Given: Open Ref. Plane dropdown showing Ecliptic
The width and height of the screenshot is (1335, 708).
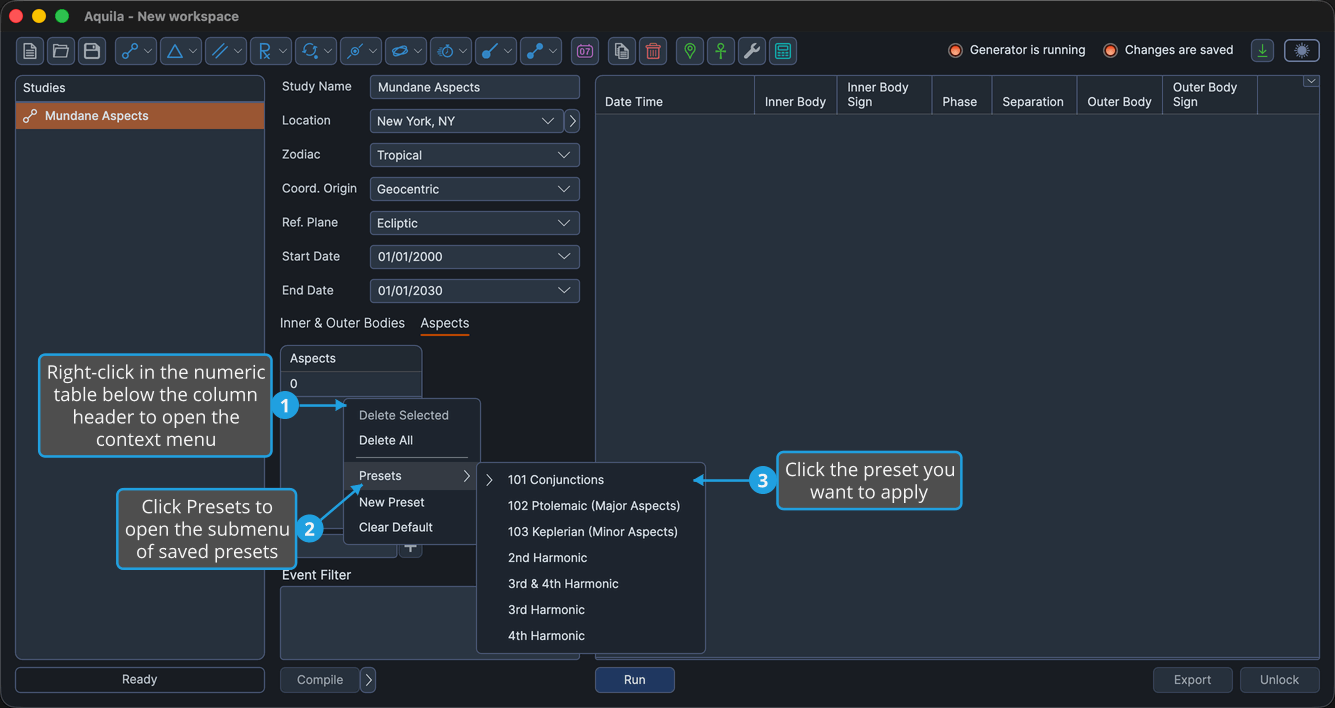Looking at the screenshot, I should pyautogui.click(x=475, y=223).
